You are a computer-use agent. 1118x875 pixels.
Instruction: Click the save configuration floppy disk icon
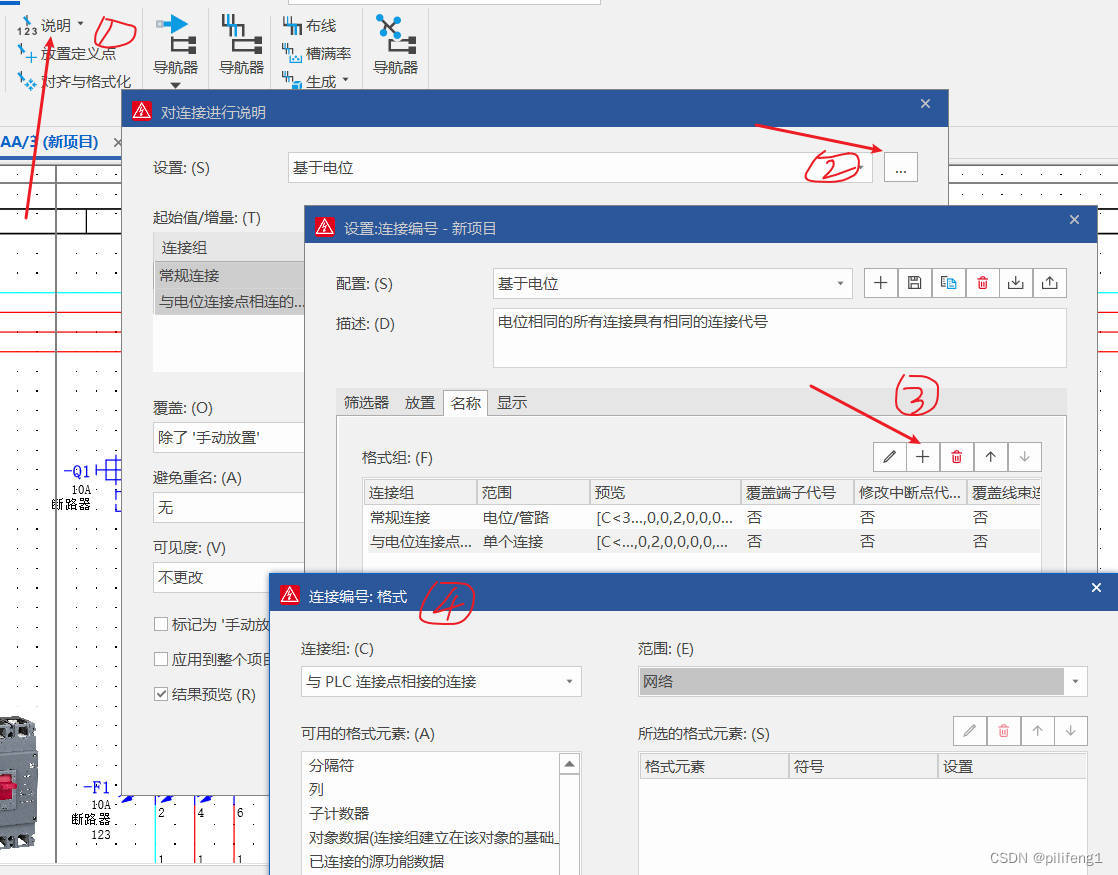click(x=914, y=284)
